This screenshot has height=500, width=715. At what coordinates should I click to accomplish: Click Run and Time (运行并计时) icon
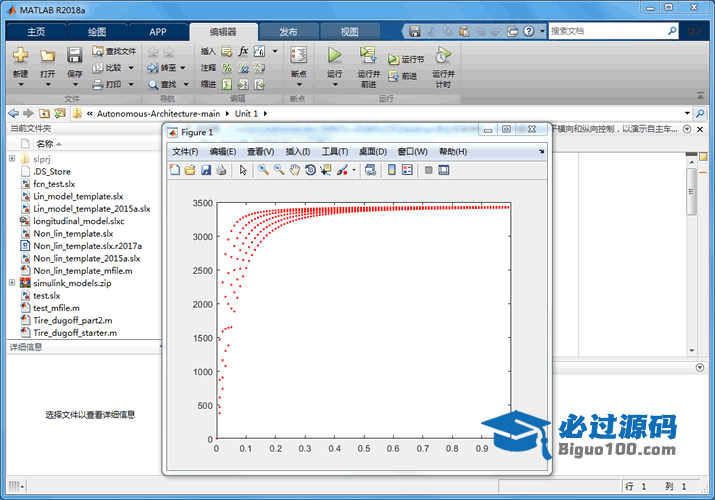tap(443, 56)
